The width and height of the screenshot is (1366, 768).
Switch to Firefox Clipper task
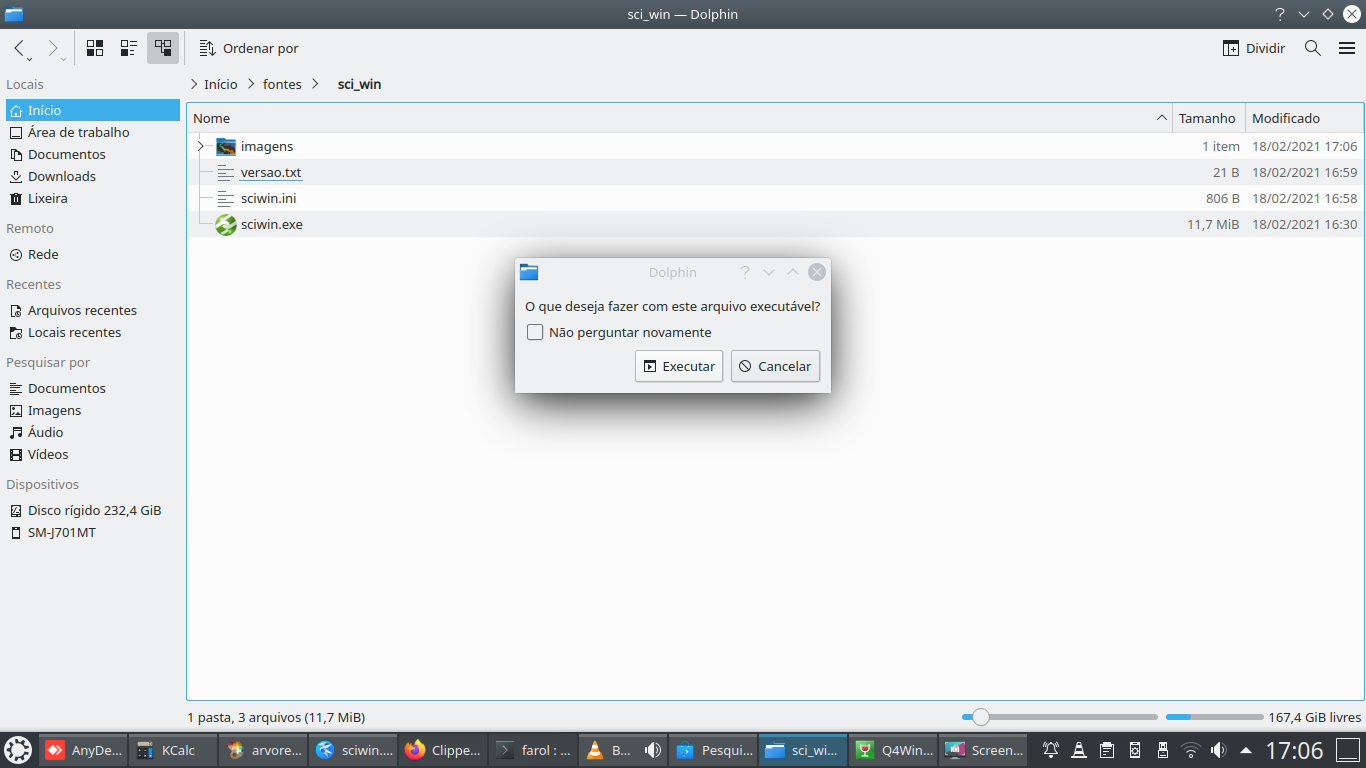click(443, 750)
